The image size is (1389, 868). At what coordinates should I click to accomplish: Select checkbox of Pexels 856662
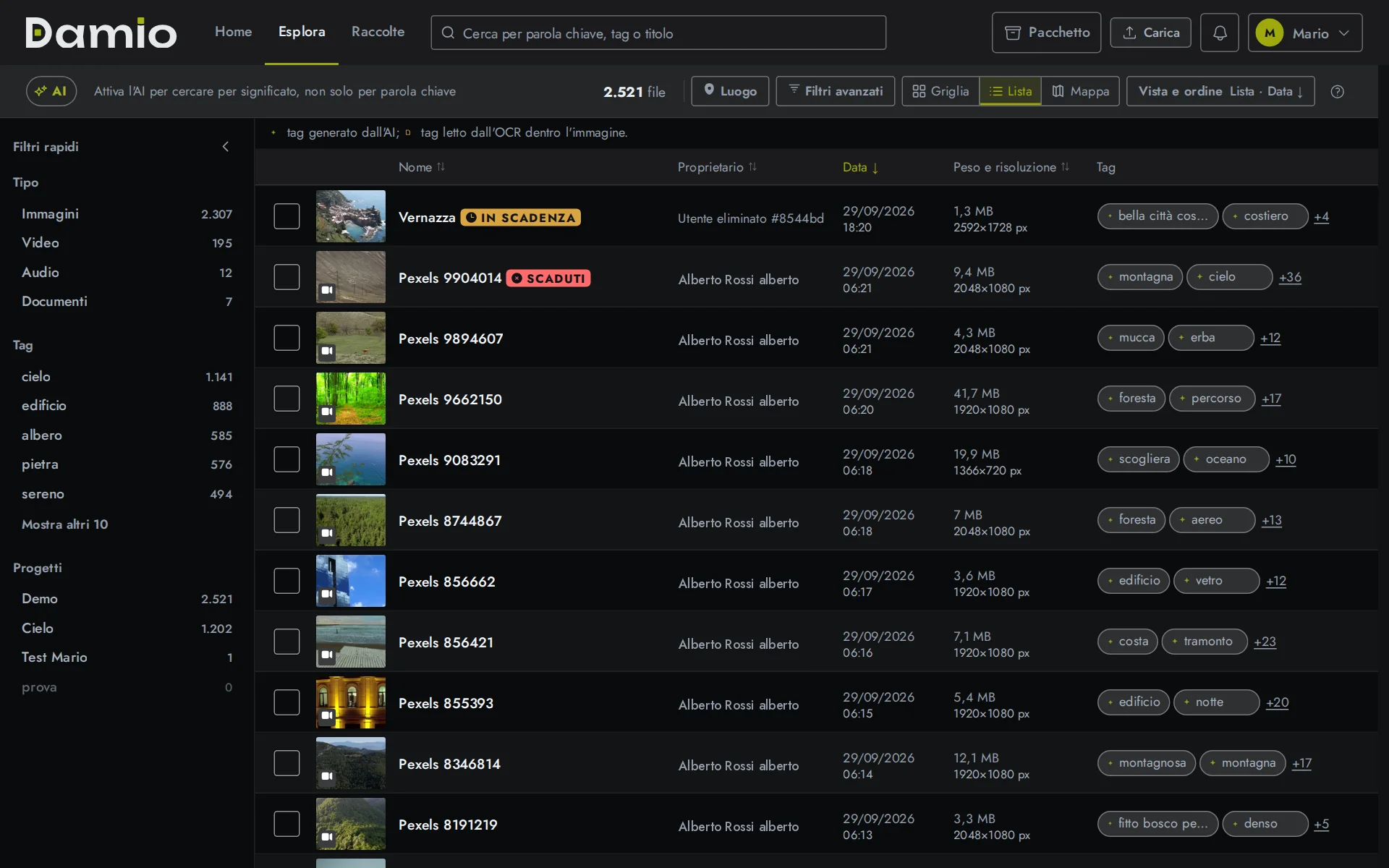click(286, 581)
